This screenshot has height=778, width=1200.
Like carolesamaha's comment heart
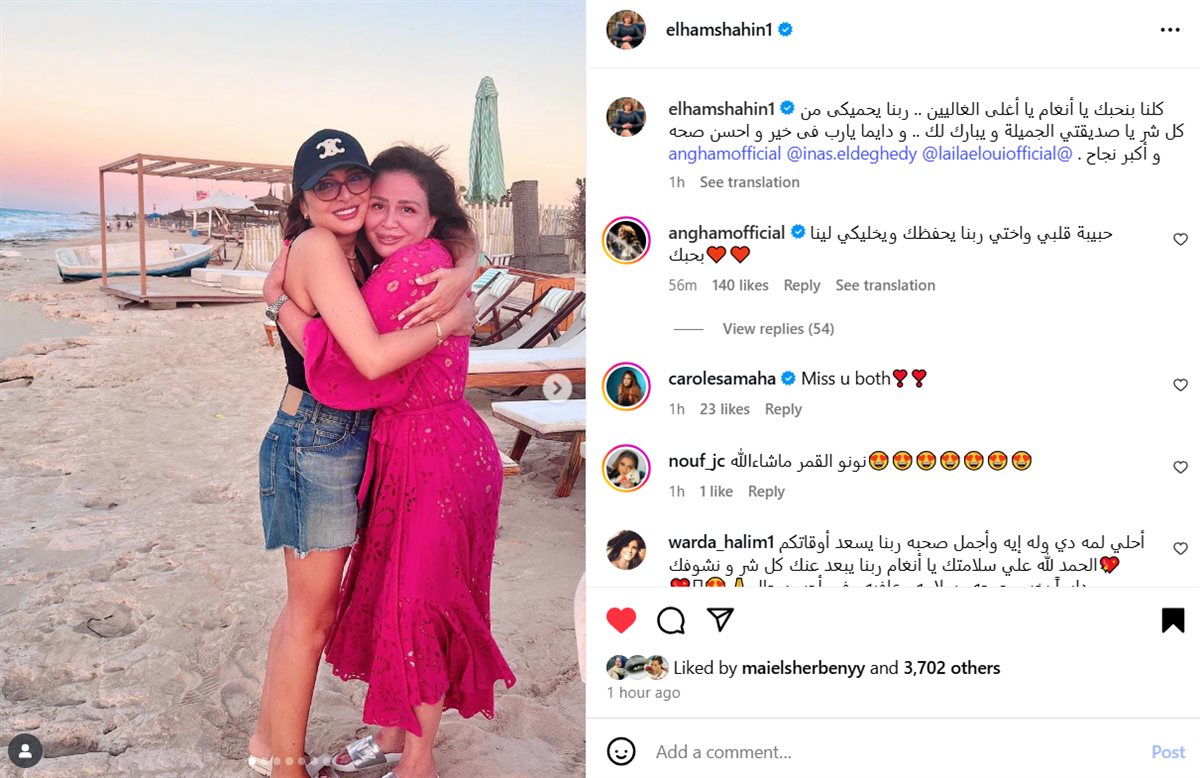click(x=1180, y=385)
